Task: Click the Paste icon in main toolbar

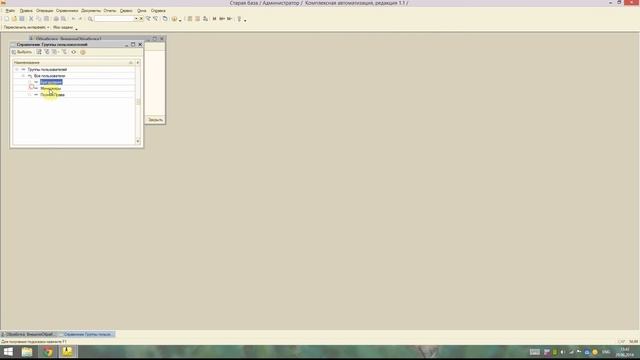Action: pyautogui.click(x=47, y=19)
